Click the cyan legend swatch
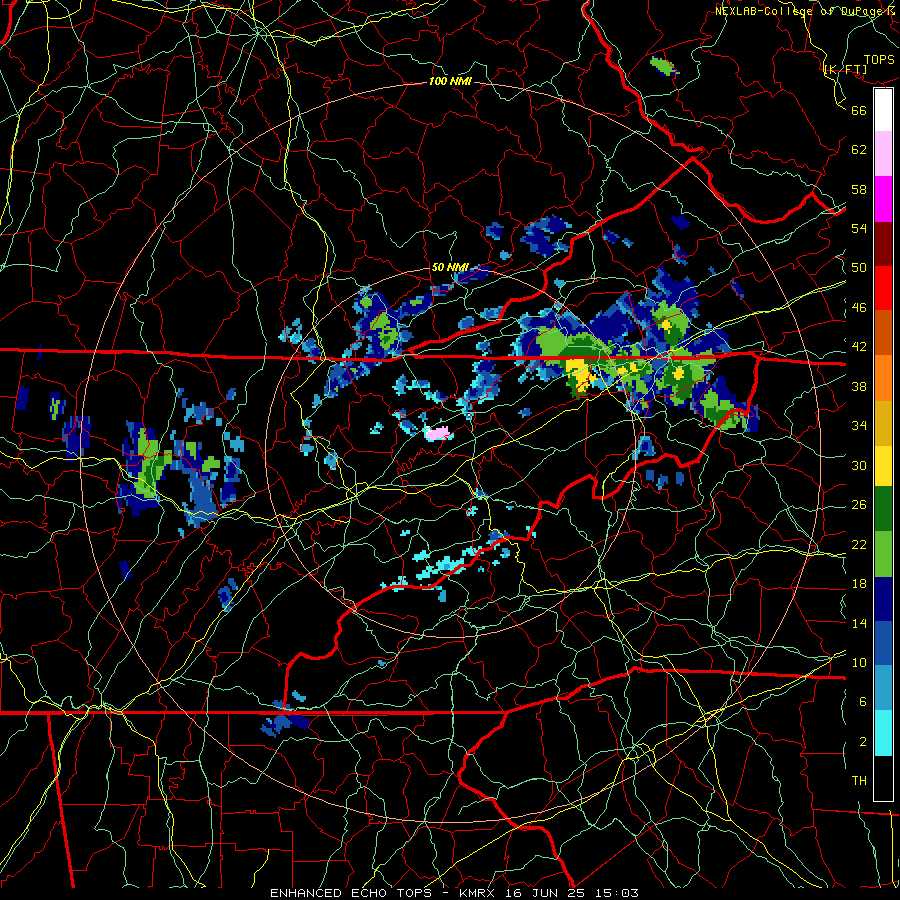 [x=883, y=734]
